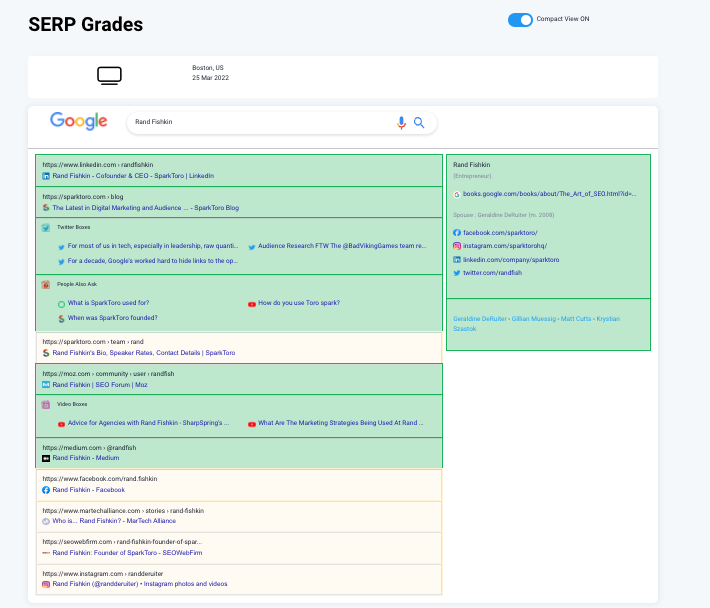
Task: Open Rand Fishkin Cofounder & CEO LinkedIn link
Action: pyautogui.click(x=133, y=176)
